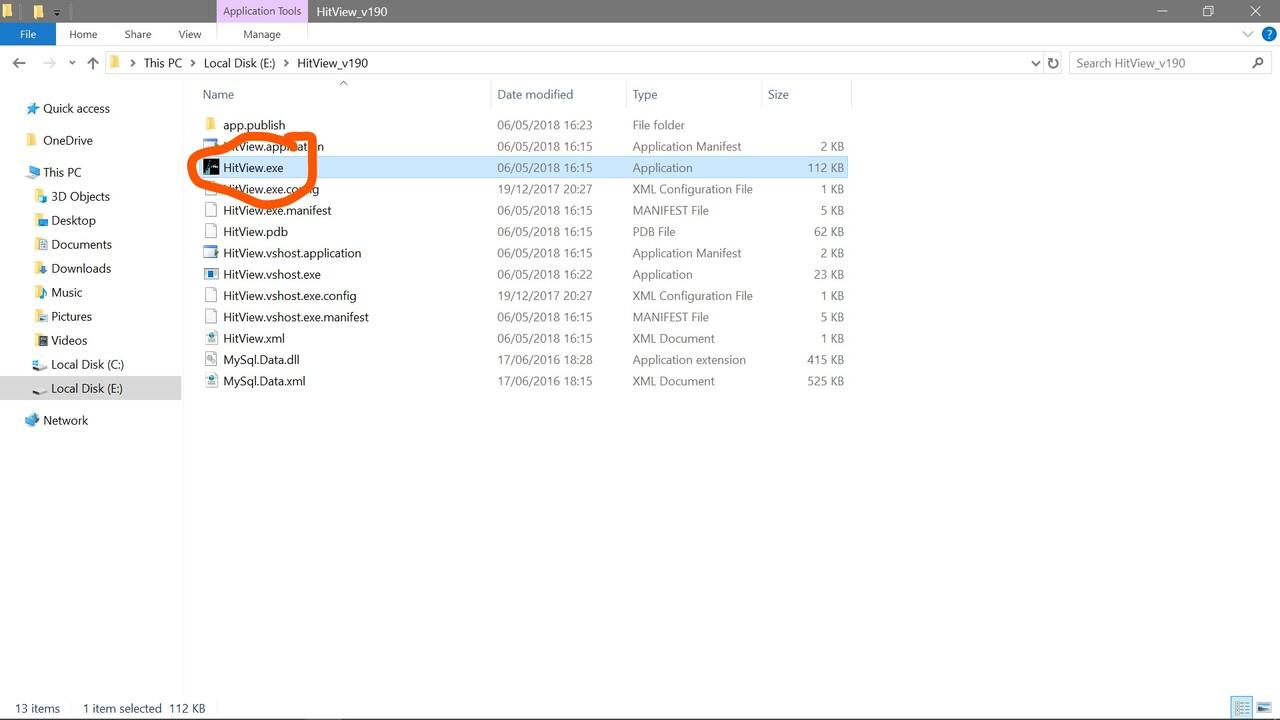This screenshot has height=720, width=1280.
Task: Click the Quick access star icon
Action: pyautogui.click(x=32, y=109)
